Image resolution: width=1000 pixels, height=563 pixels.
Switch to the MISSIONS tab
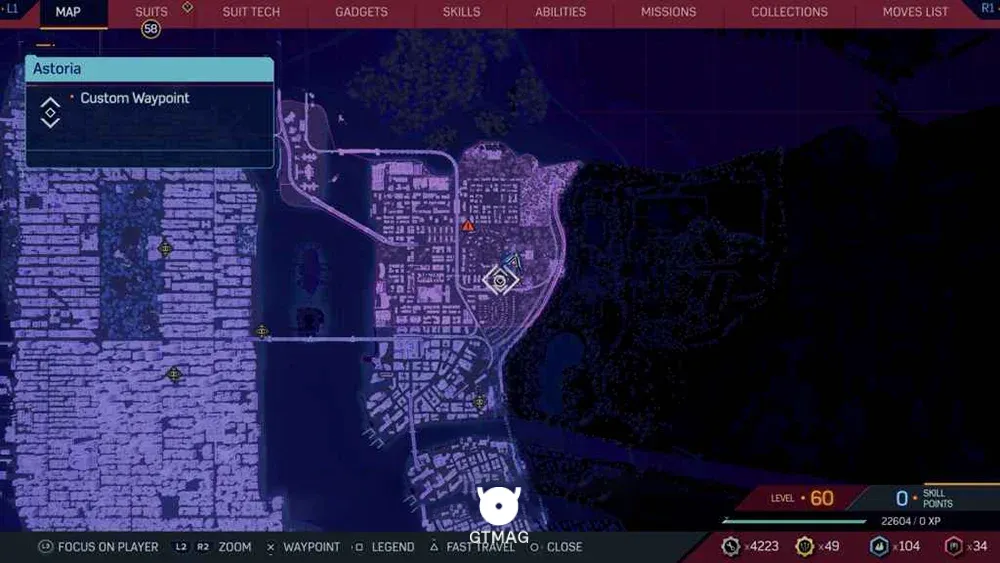(668, 12)
